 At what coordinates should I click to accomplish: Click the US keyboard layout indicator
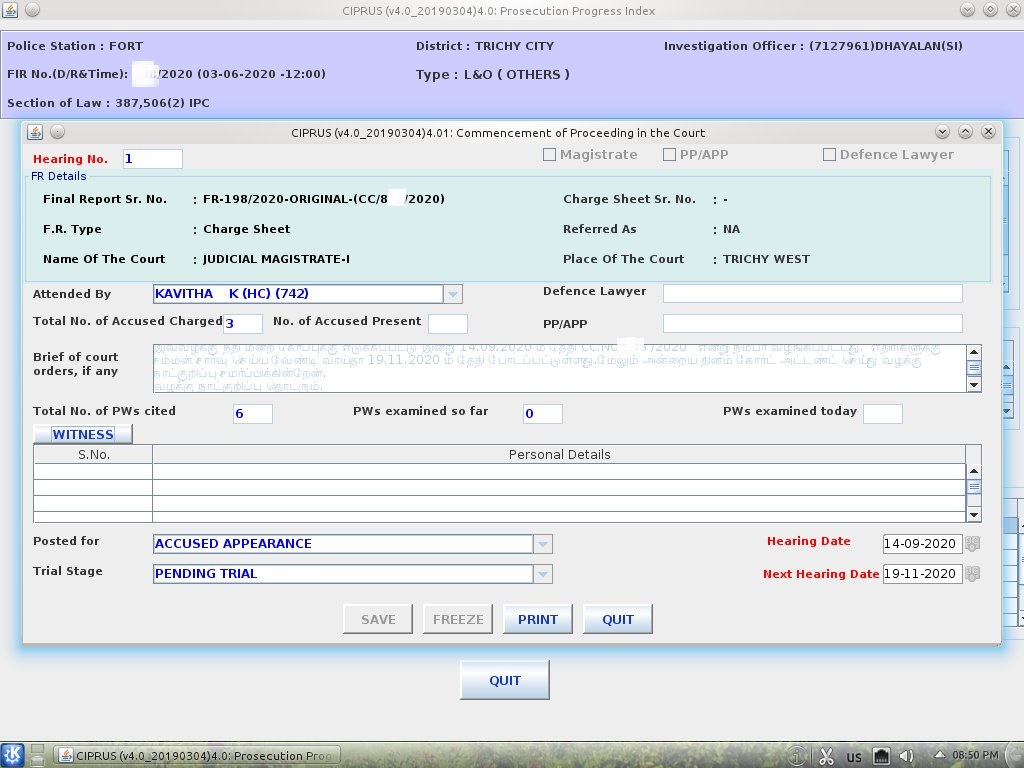[855, 756]
